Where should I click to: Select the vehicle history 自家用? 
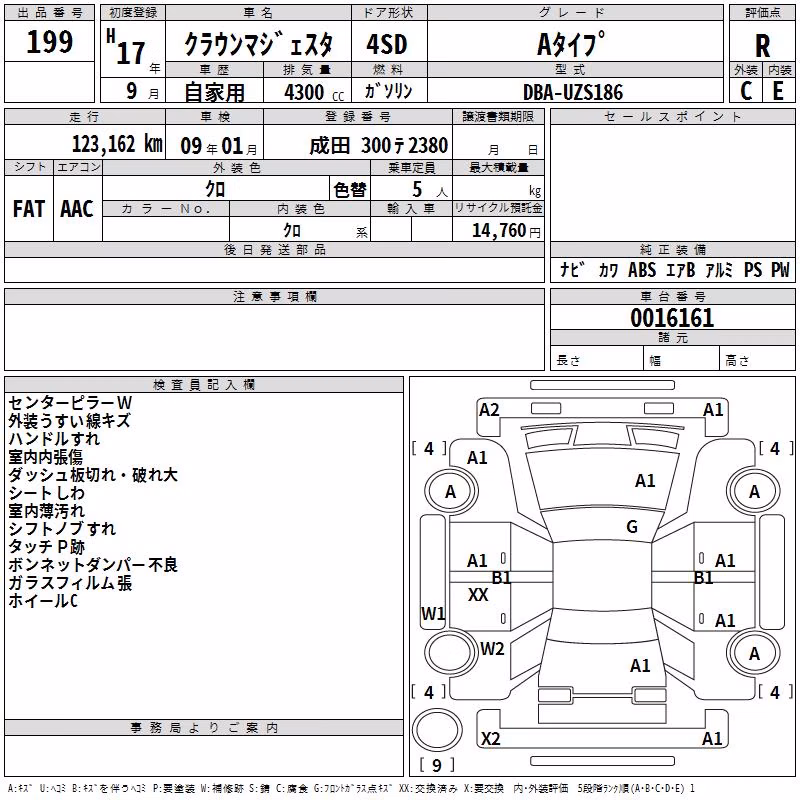click(215, 92)
